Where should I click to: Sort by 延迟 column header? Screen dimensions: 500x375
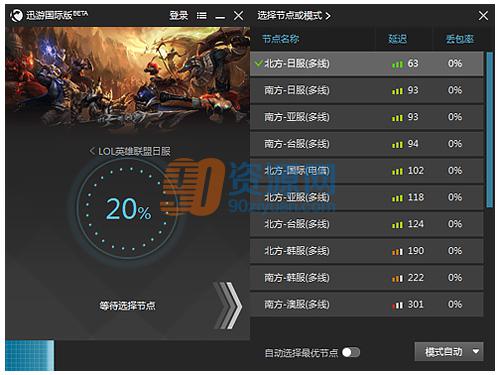[x=397, y=39]
